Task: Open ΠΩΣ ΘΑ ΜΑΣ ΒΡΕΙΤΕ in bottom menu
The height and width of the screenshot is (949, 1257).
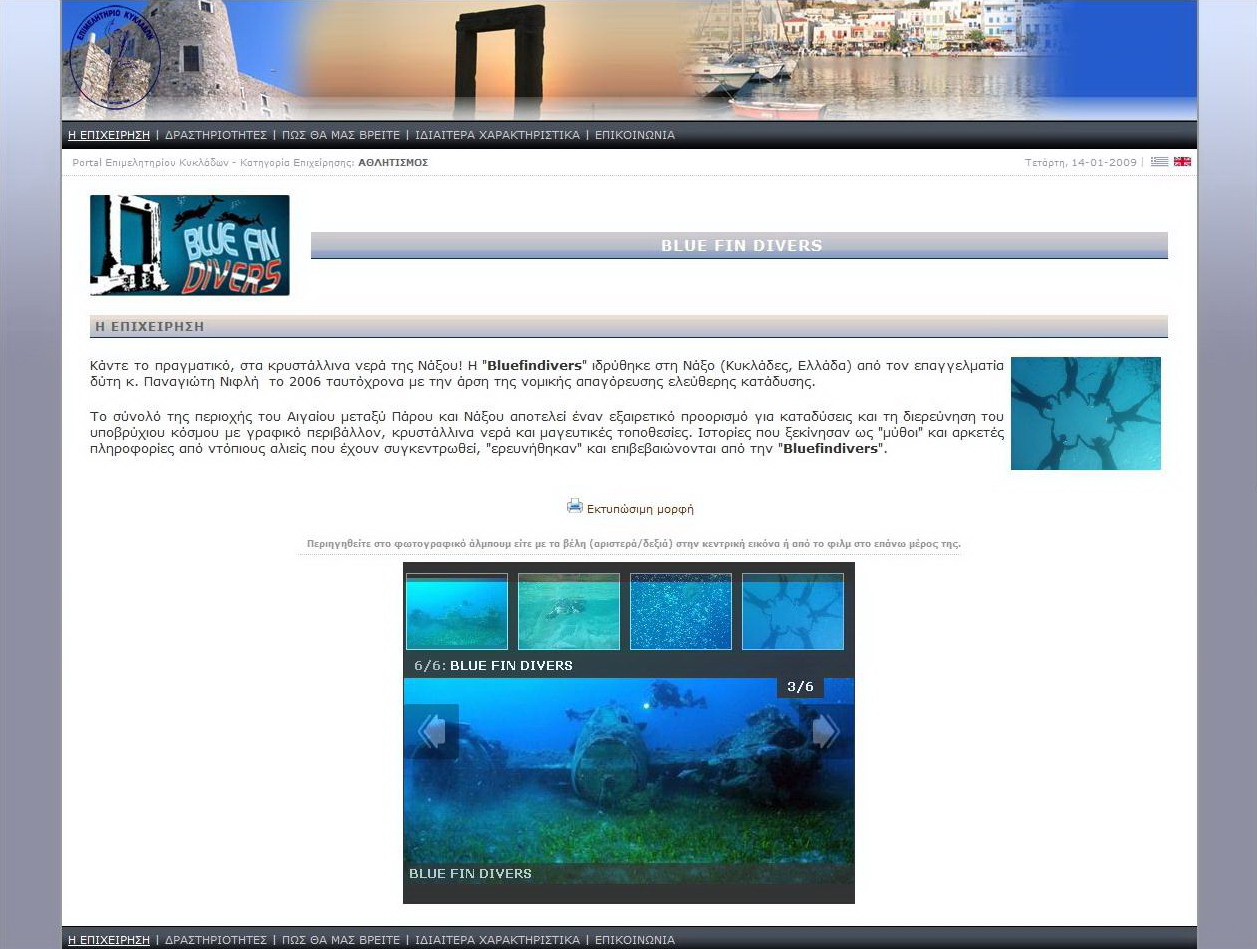Action: point(341,940)
